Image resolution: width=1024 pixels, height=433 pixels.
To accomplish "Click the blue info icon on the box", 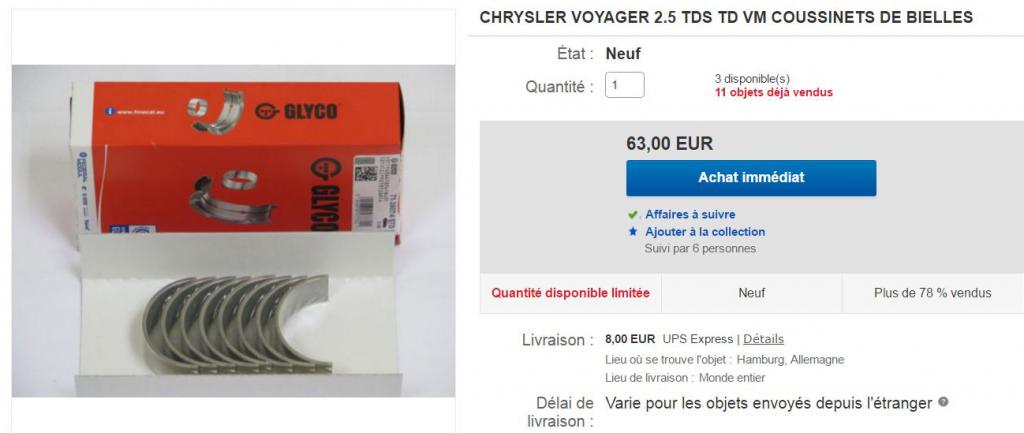I will (x=108, y=111).
